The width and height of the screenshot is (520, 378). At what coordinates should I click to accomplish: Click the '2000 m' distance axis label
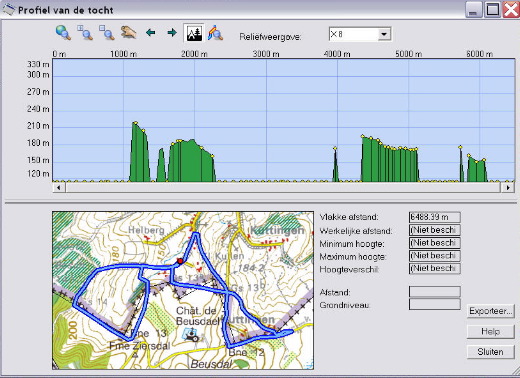[194, 54]
